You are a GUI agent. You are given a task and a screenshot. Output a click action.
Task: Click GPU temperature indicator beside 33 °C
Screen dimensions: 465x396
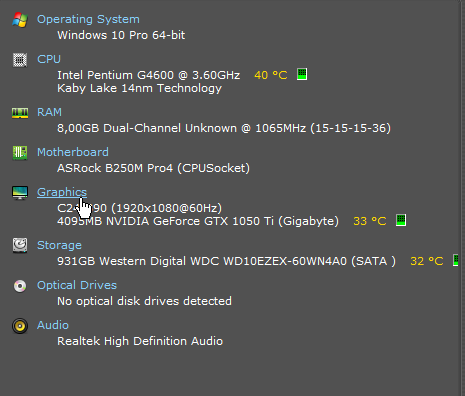pos(401,220)
